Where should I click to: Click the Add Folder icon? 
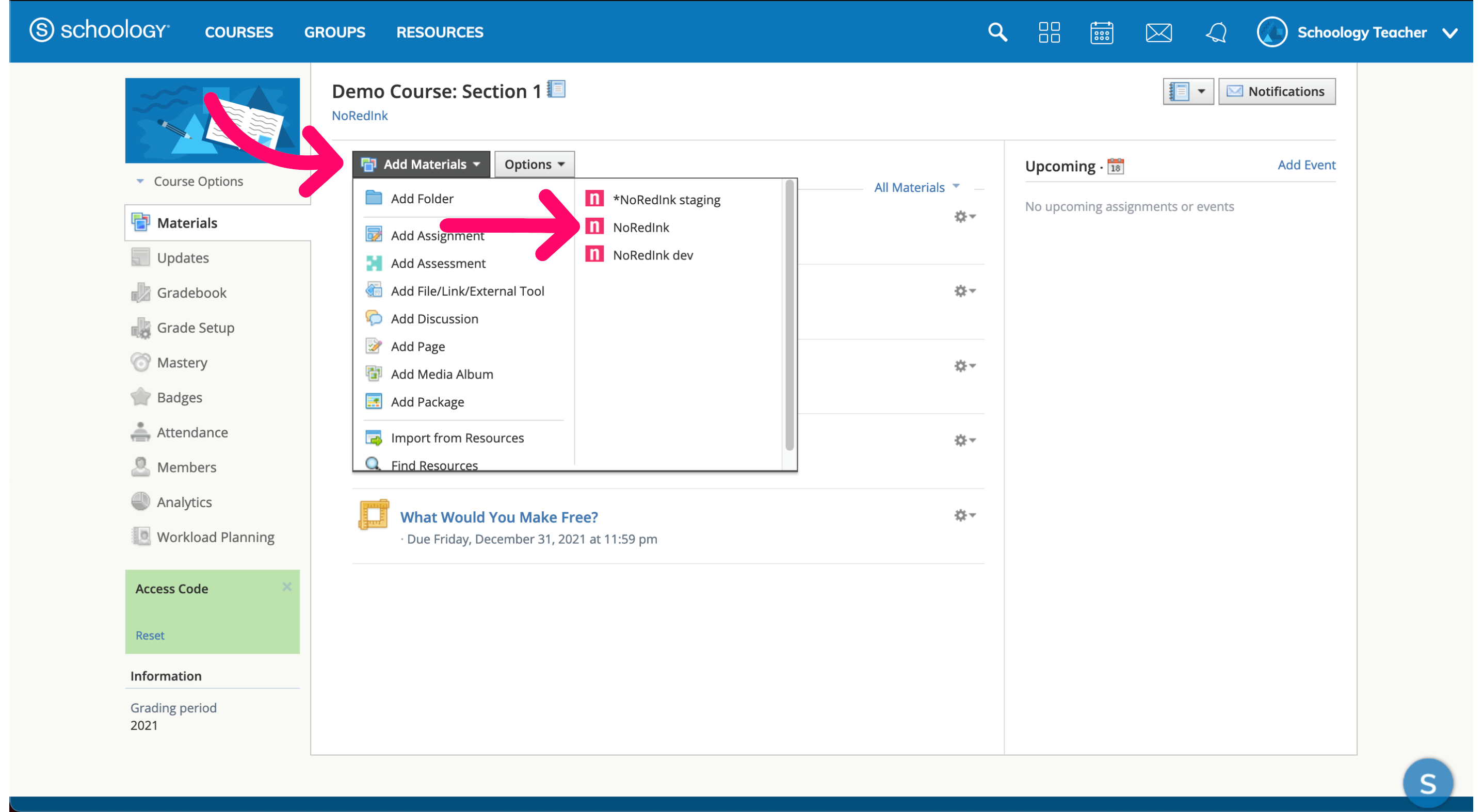pos(374,198)
